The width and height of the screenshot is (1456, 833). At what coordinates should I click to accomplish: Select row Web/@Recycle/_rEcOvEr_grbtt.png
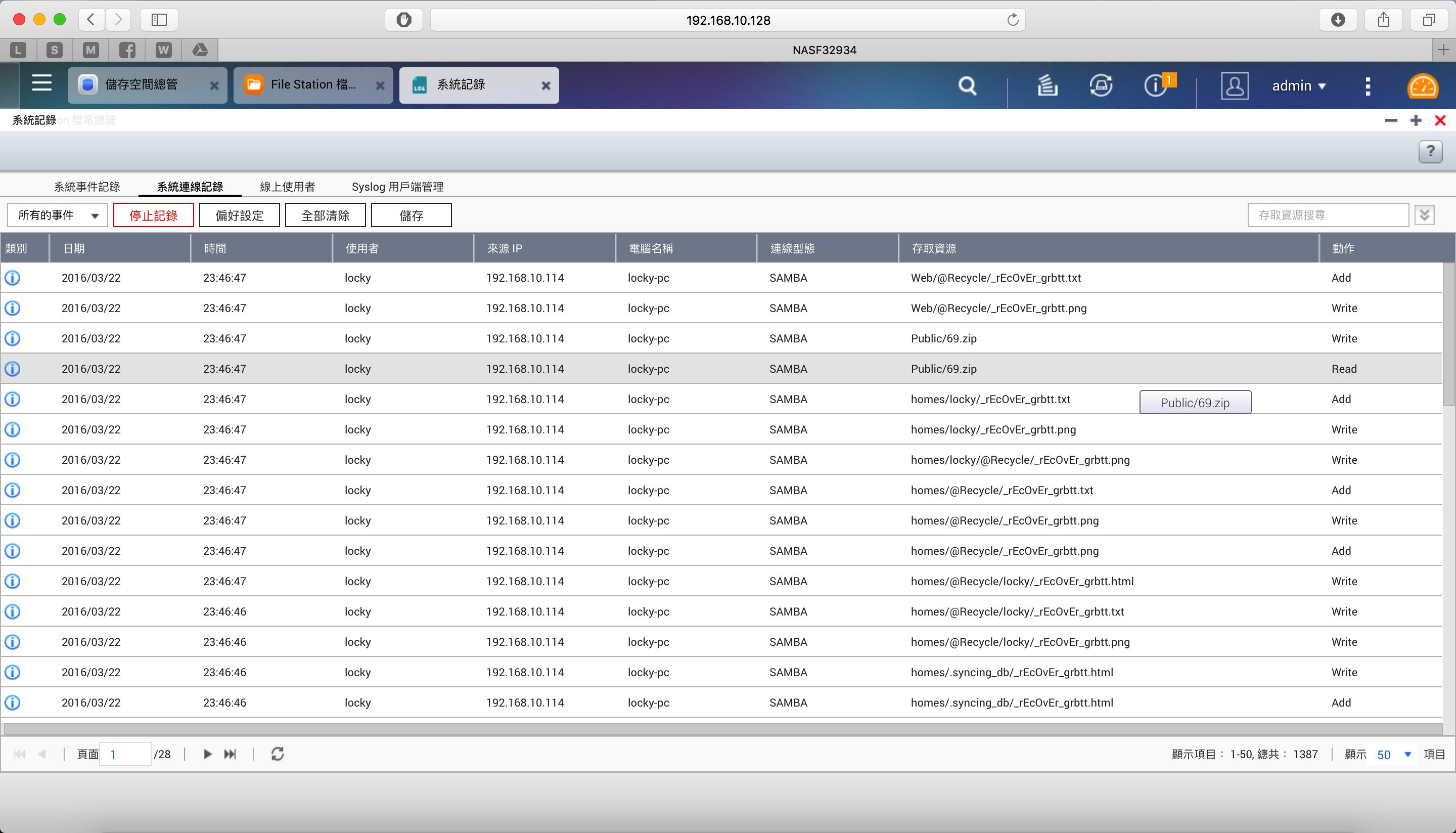pos(721,308)
